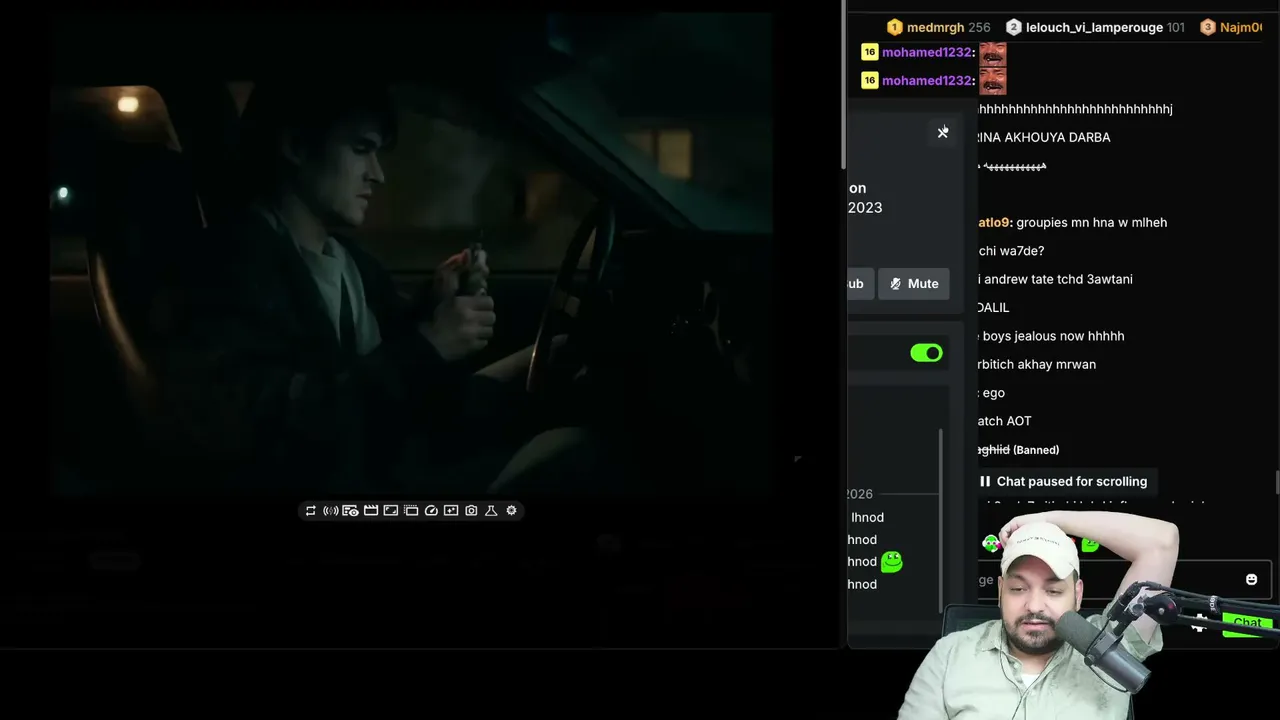Open lelouch_vi_lamperouge in the leaderboard
The image size is (1280, 720).
[x=1095, y=28]
